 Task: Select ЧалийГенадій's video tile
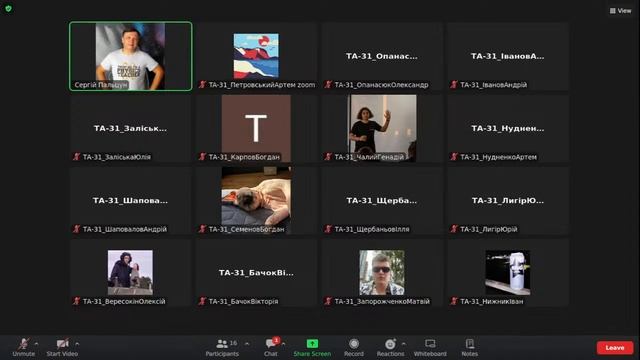pyautogui.click(x=382, y=129)
